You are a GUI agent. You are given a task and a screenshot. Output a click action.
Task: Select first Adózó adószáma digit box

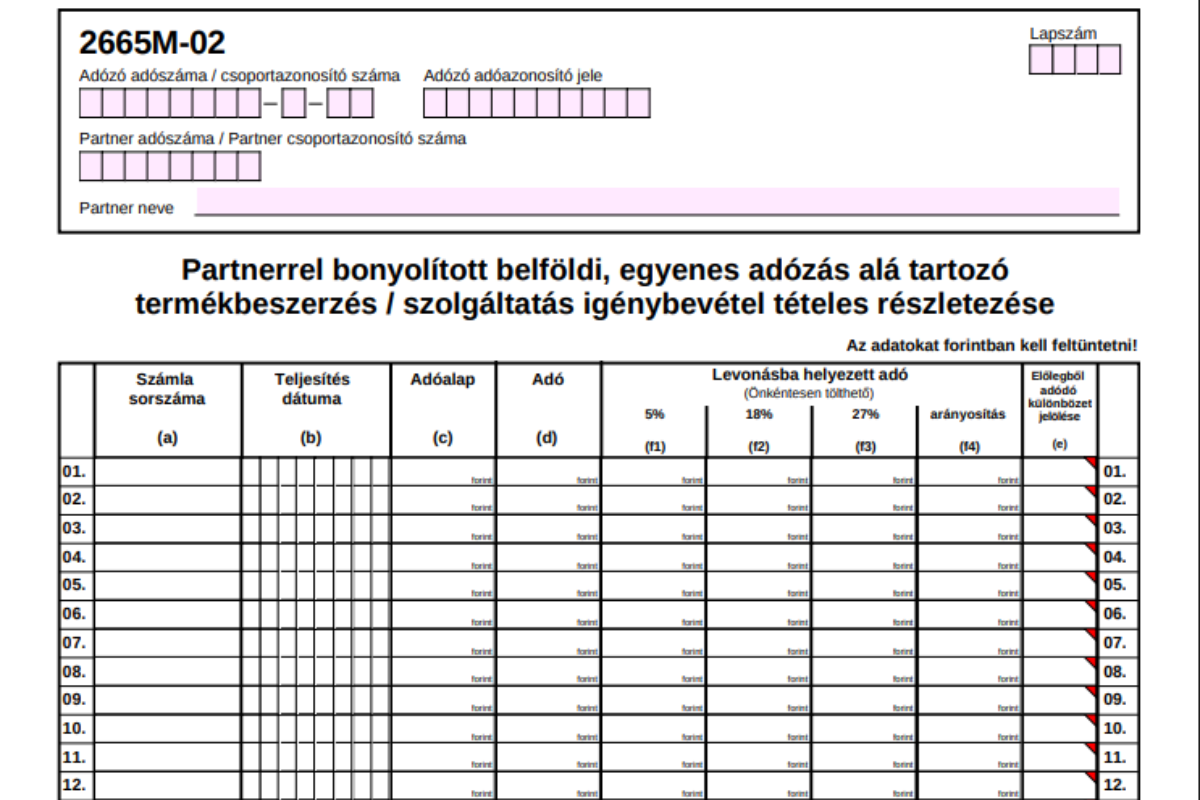click(91, 104)
